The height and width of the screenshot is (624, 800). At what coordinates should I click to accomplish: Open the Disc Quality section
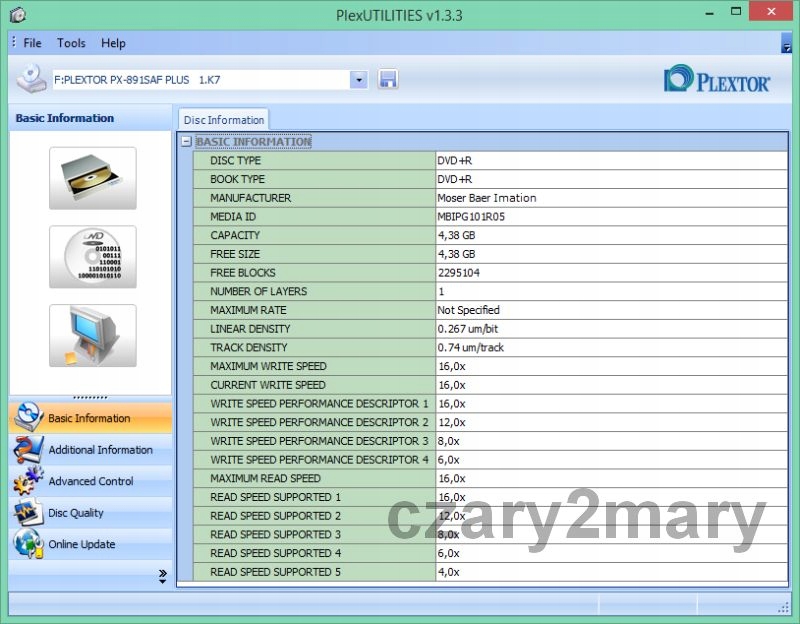tap(76, 513)
